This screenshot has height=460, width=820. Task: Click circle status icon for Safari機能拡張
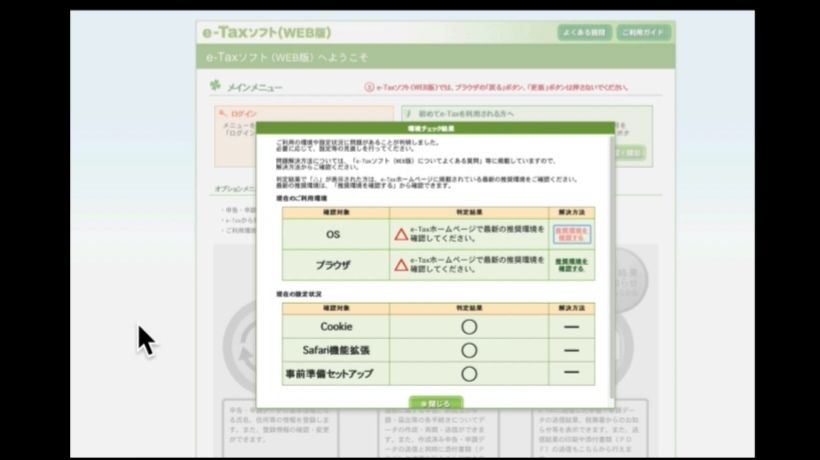click(469, 351)
